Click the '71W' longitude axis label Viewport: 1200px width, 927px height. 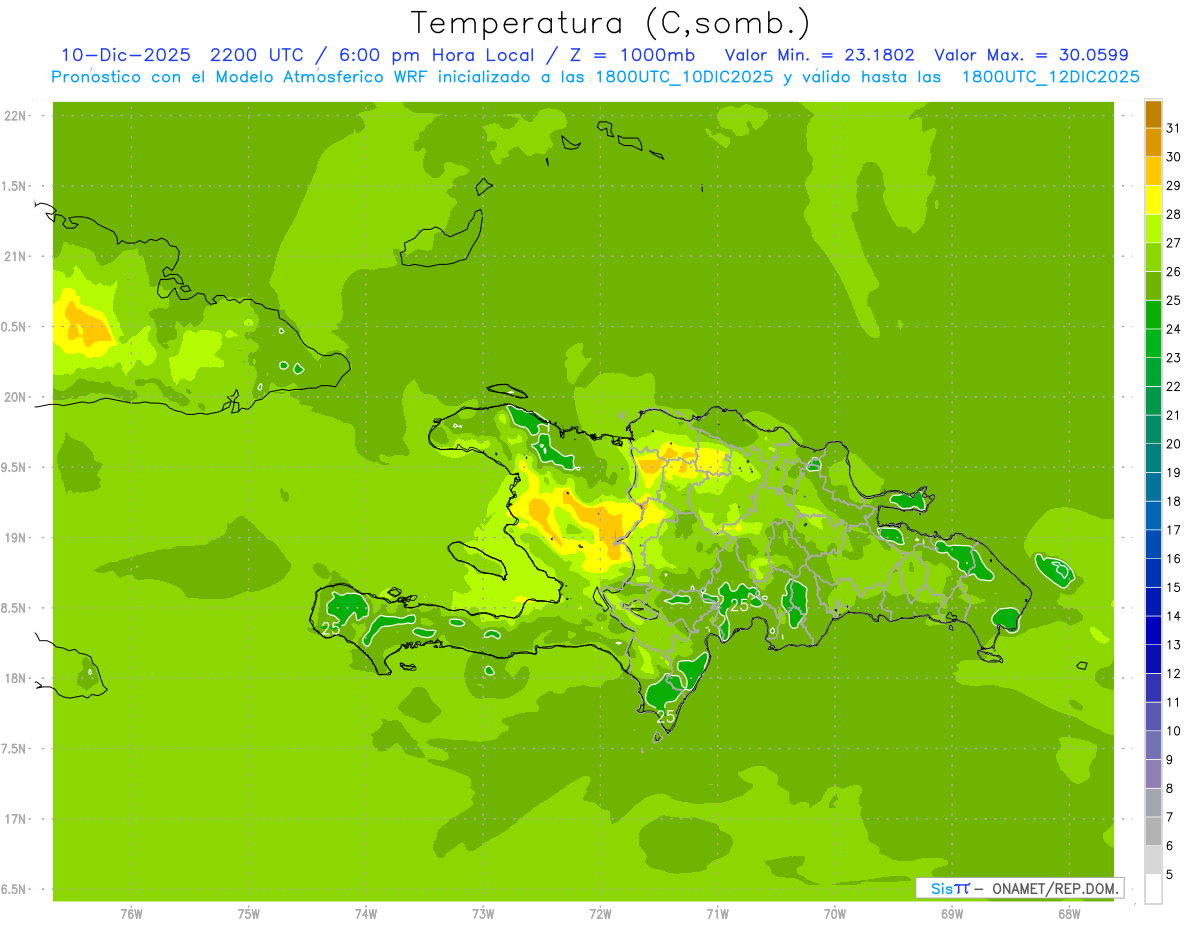[x=717, y=913]
